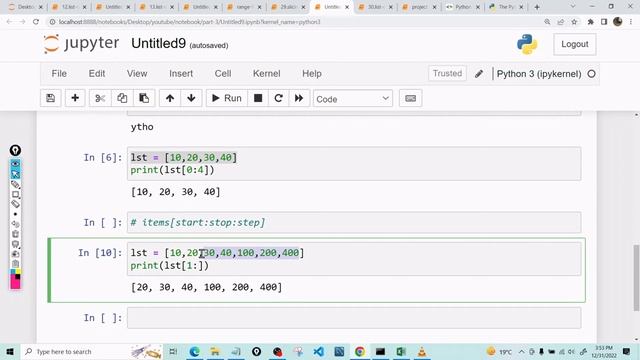The height and width of the screenshot is (360, 640).
Task: Click inside cell In [10] code editor
Action: click(x=354, y=259)
